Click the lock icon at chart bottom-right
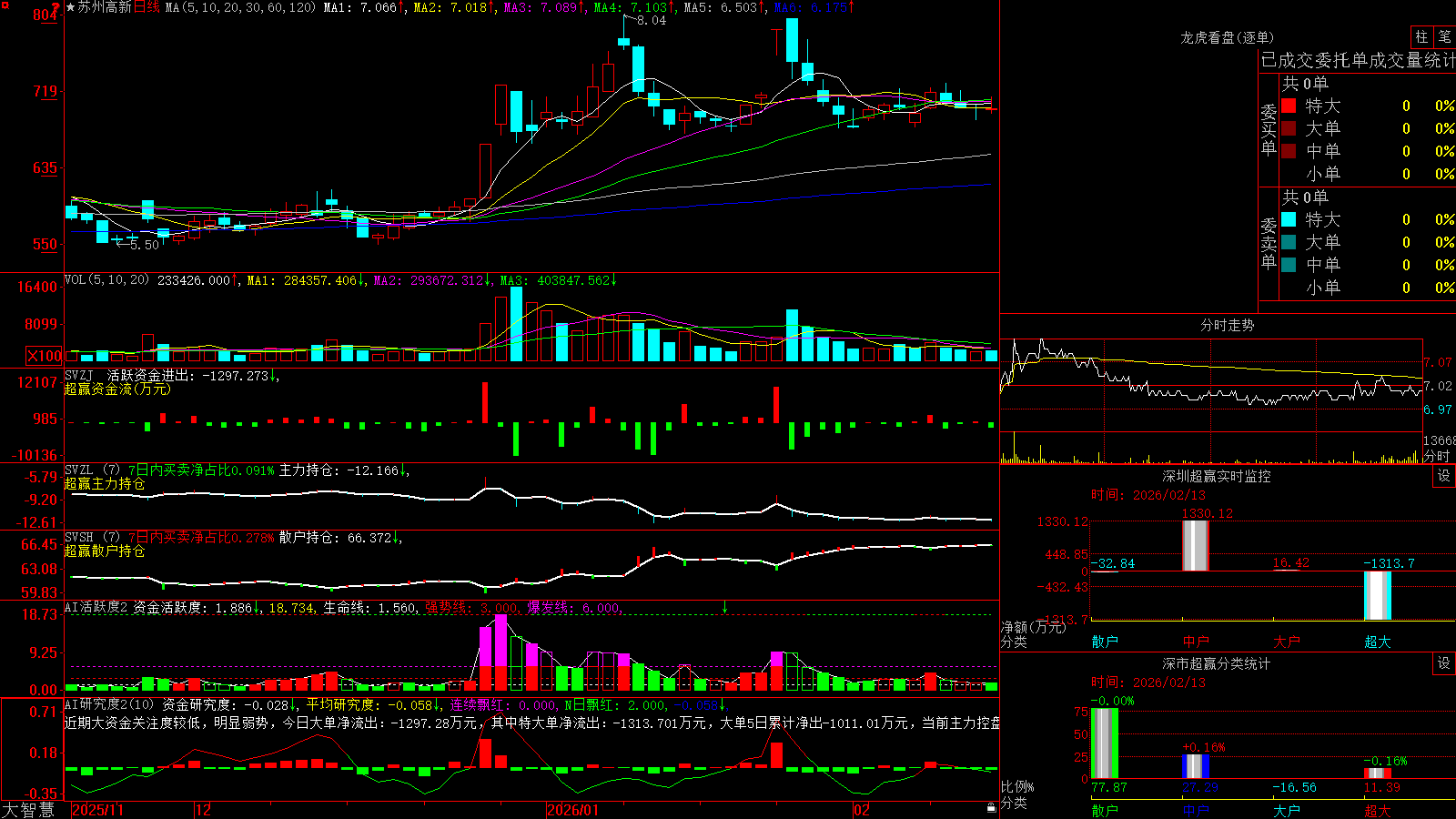The width and height of the screenshot is (1456, 819). coord(991,808)
